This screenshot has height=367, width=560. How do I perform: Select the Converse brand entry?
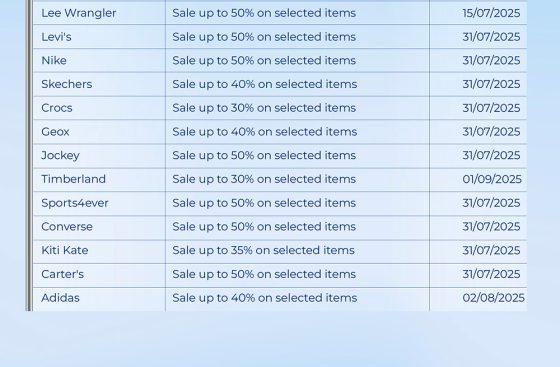coord(67,227)
